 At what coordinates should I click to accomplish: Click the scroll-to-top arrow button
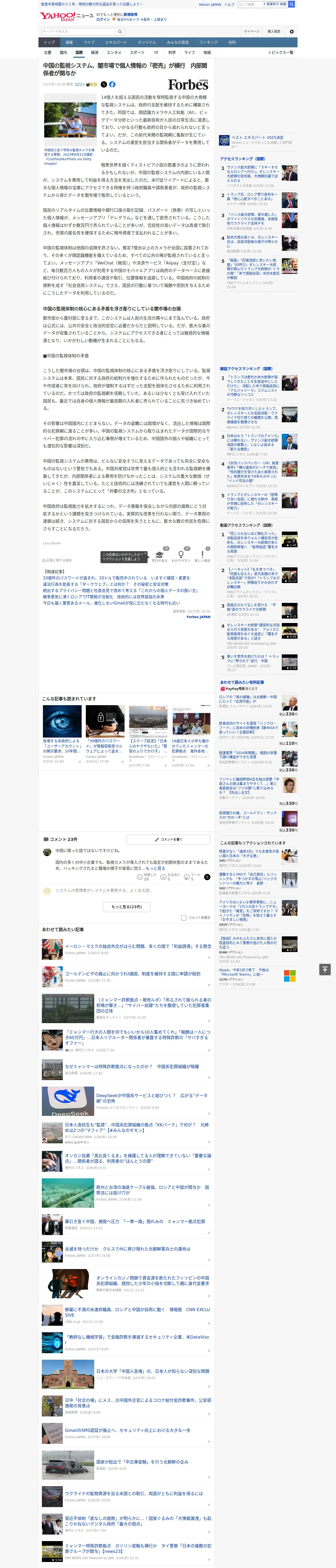[324, 969]
